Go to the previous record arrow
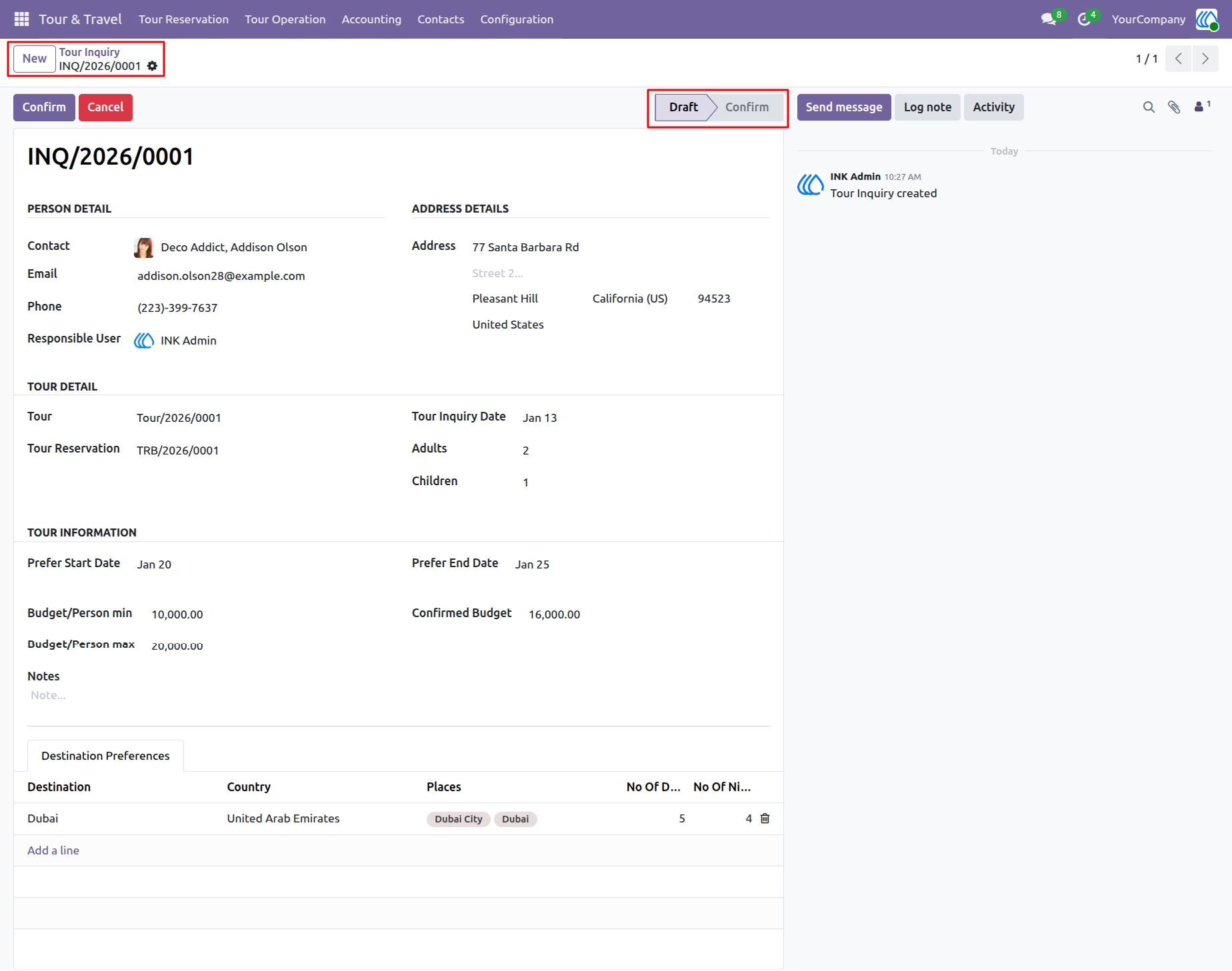The width and height of the screenshot is (1232, 971). (1179, 59)
